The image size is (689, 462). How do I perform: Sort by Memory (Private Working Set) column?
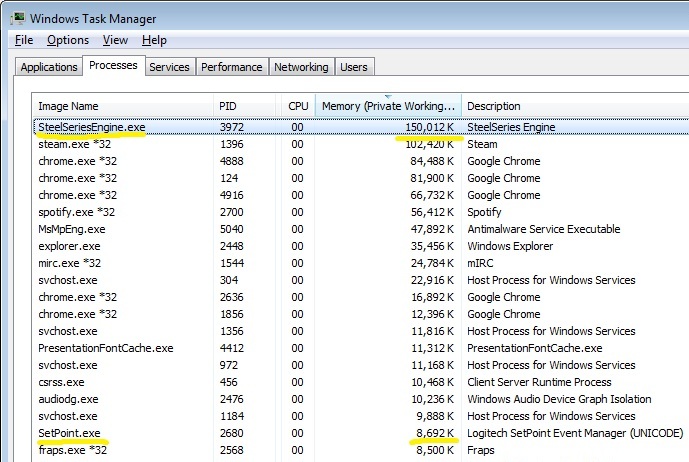point(388,106)
